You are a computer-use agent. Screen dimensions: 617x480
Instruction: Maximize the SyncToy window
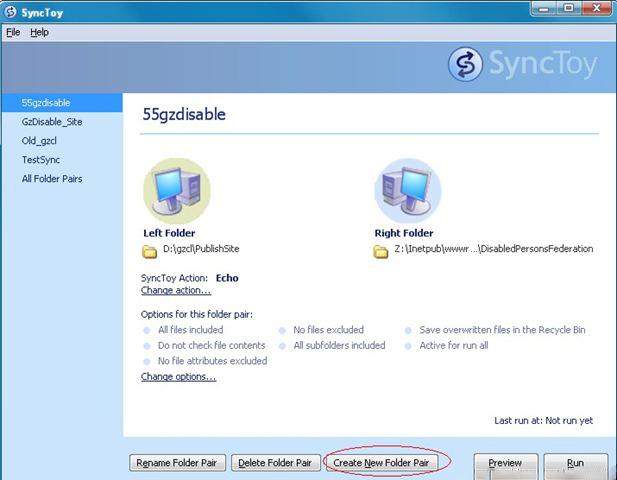(568, 8)
